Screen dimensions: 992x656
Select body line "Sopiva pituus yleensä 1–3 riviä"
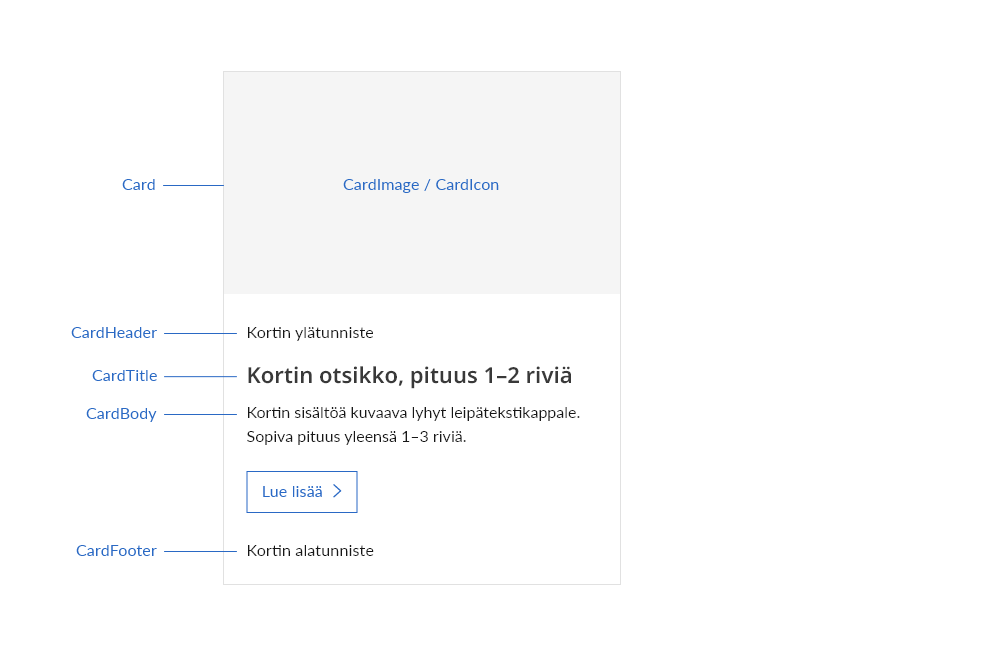pyautogui.click(x=356, y=437)
